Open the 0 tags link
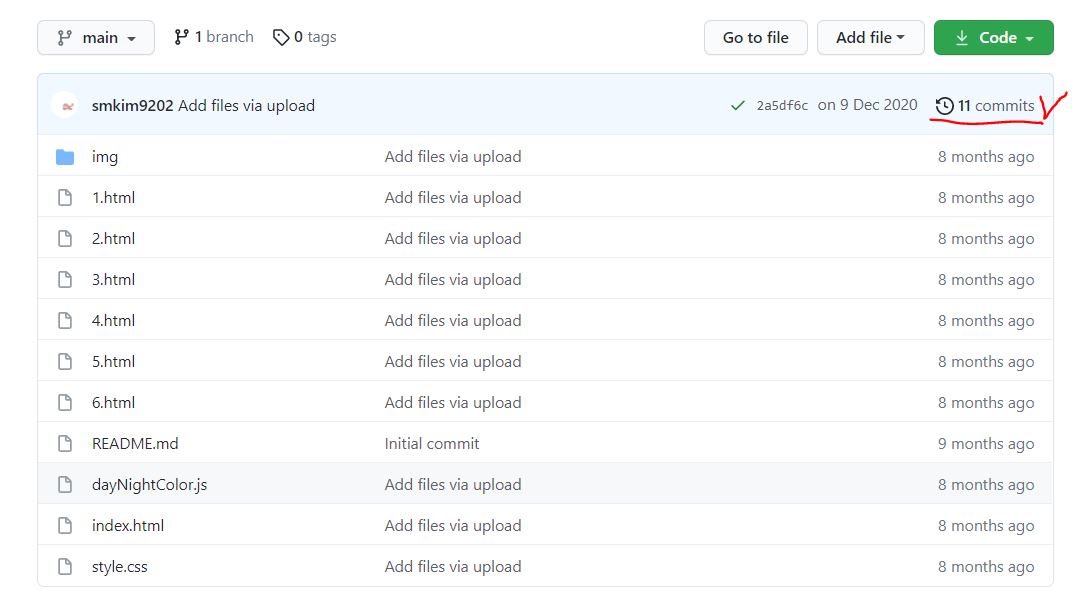Image resolution: width=1079 pixels, height=598 pixels. [x=304, y=37]
